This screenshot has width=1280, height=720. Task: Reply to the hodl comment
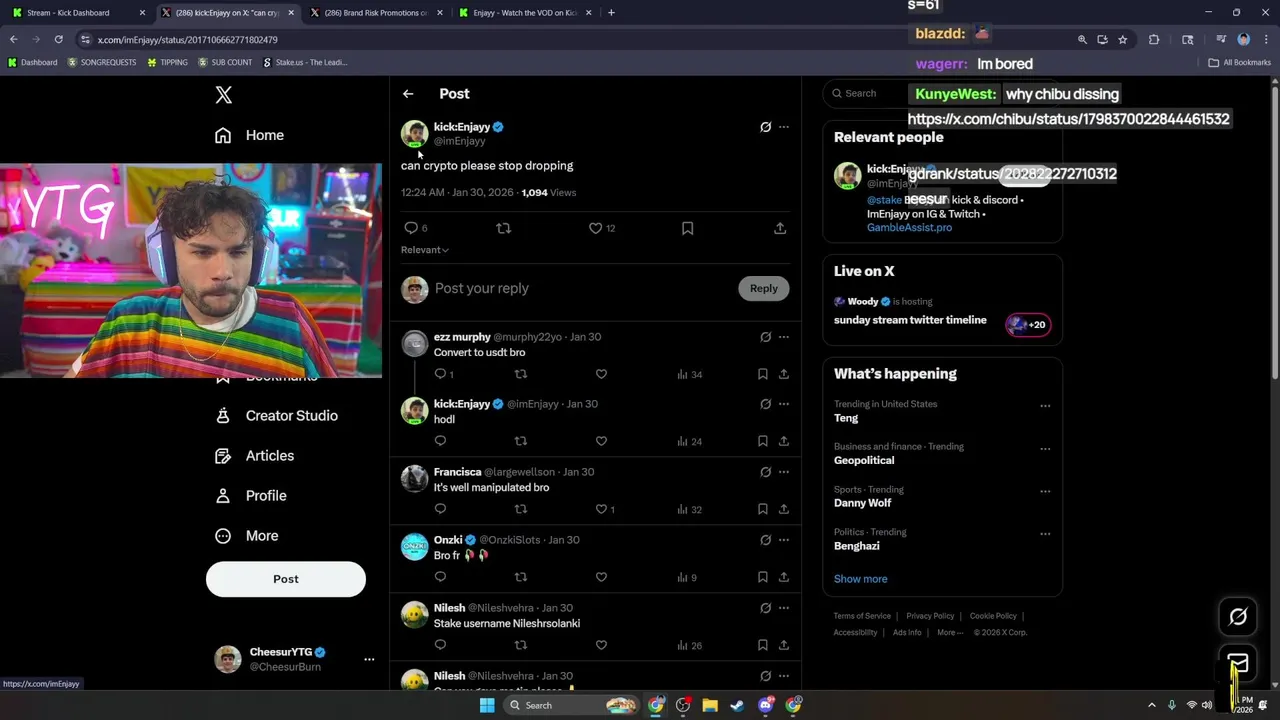(x=440, y=441)
